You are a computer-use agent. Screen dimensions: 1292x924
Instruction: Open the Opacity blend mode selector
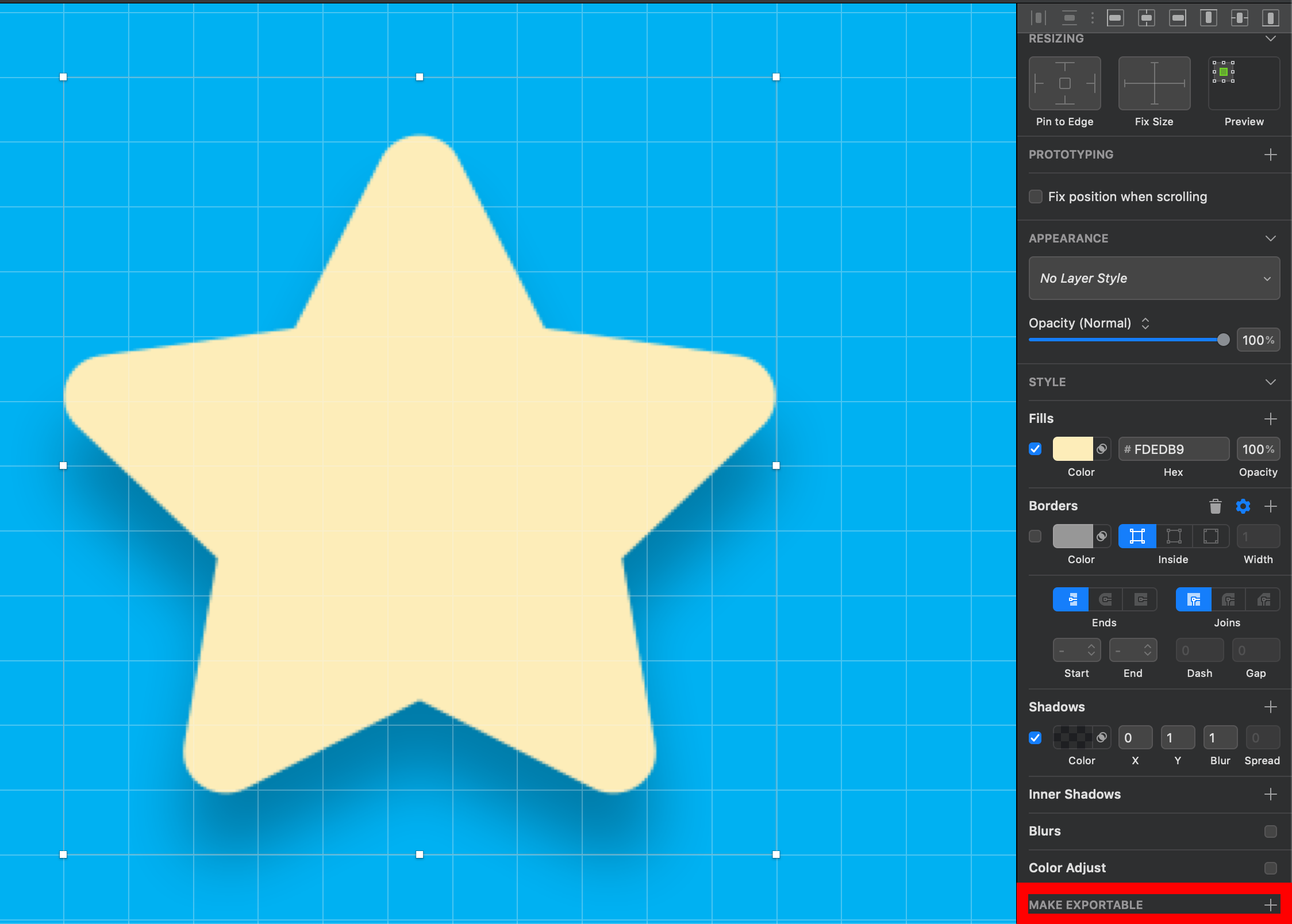[1145, 323]
